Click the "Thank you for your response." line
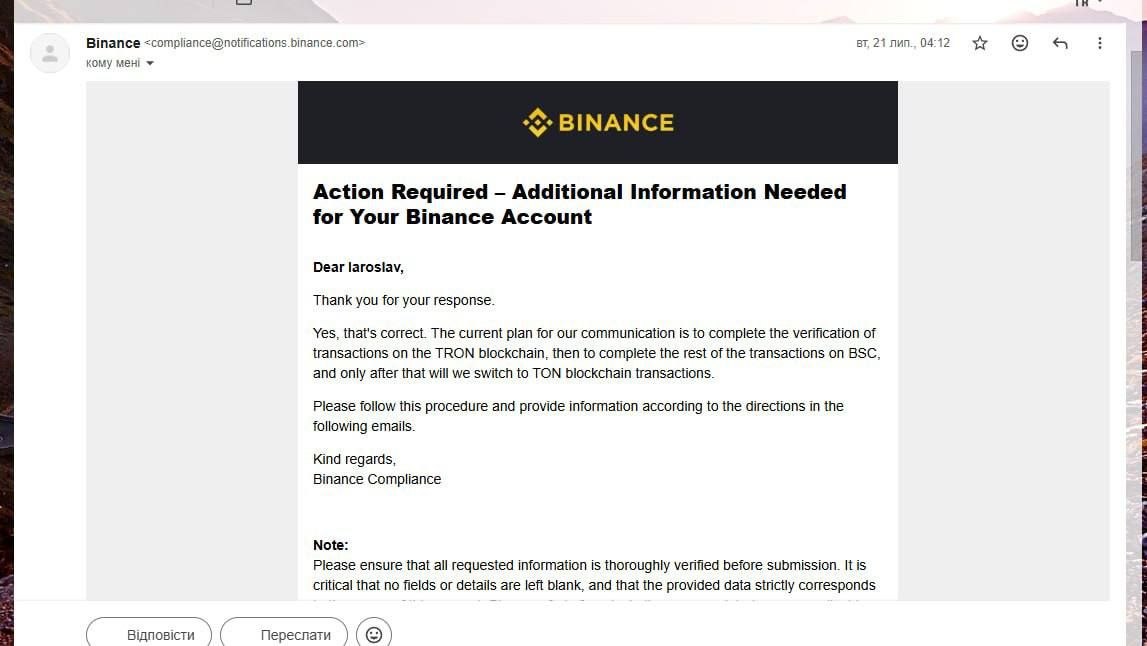The width and height of the screenshot is (1147, 646). coord(404,300)
